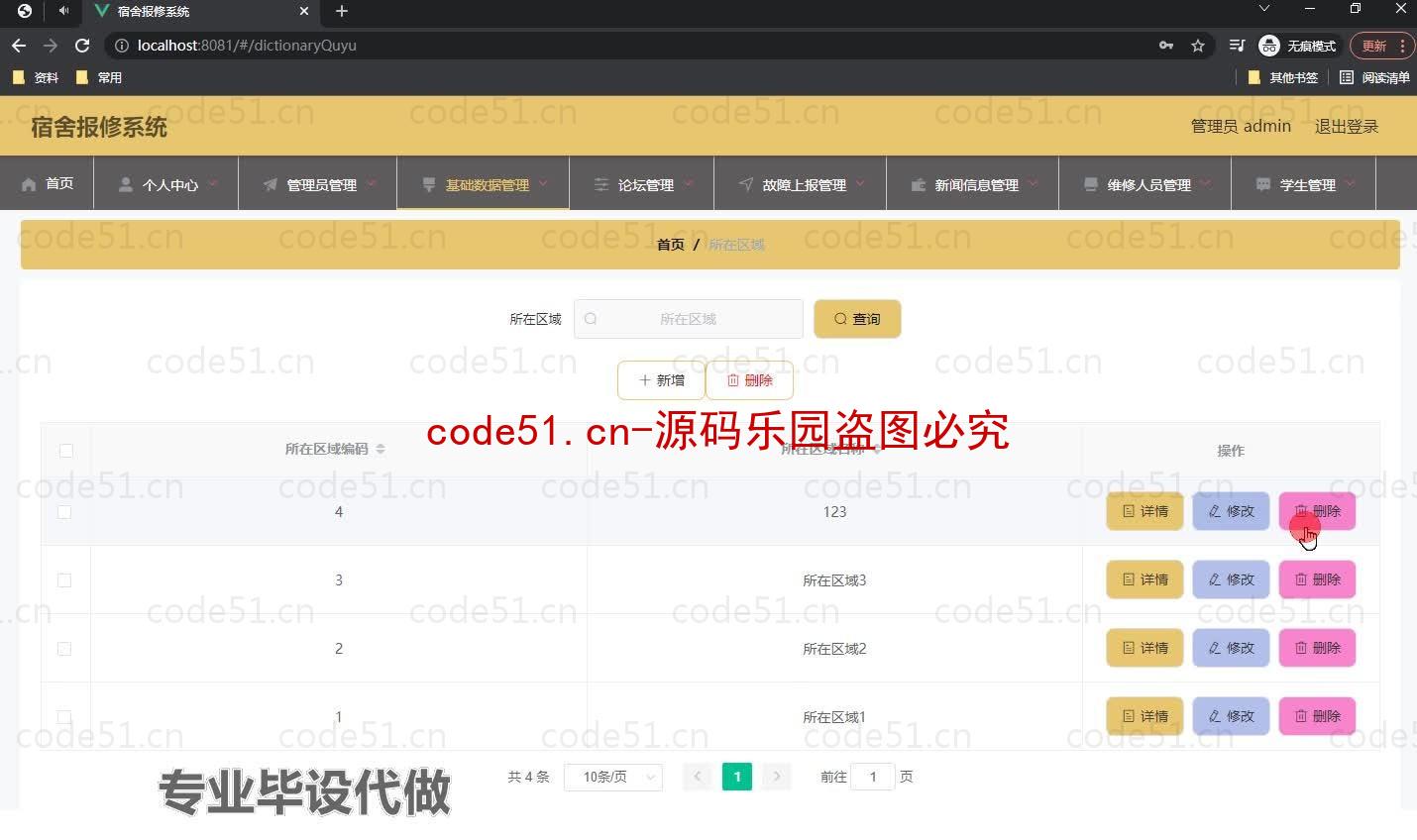Expand the 个人中心 dropdown arrow
Viewport: 1417px width, 840px height.
click(212, 183)
